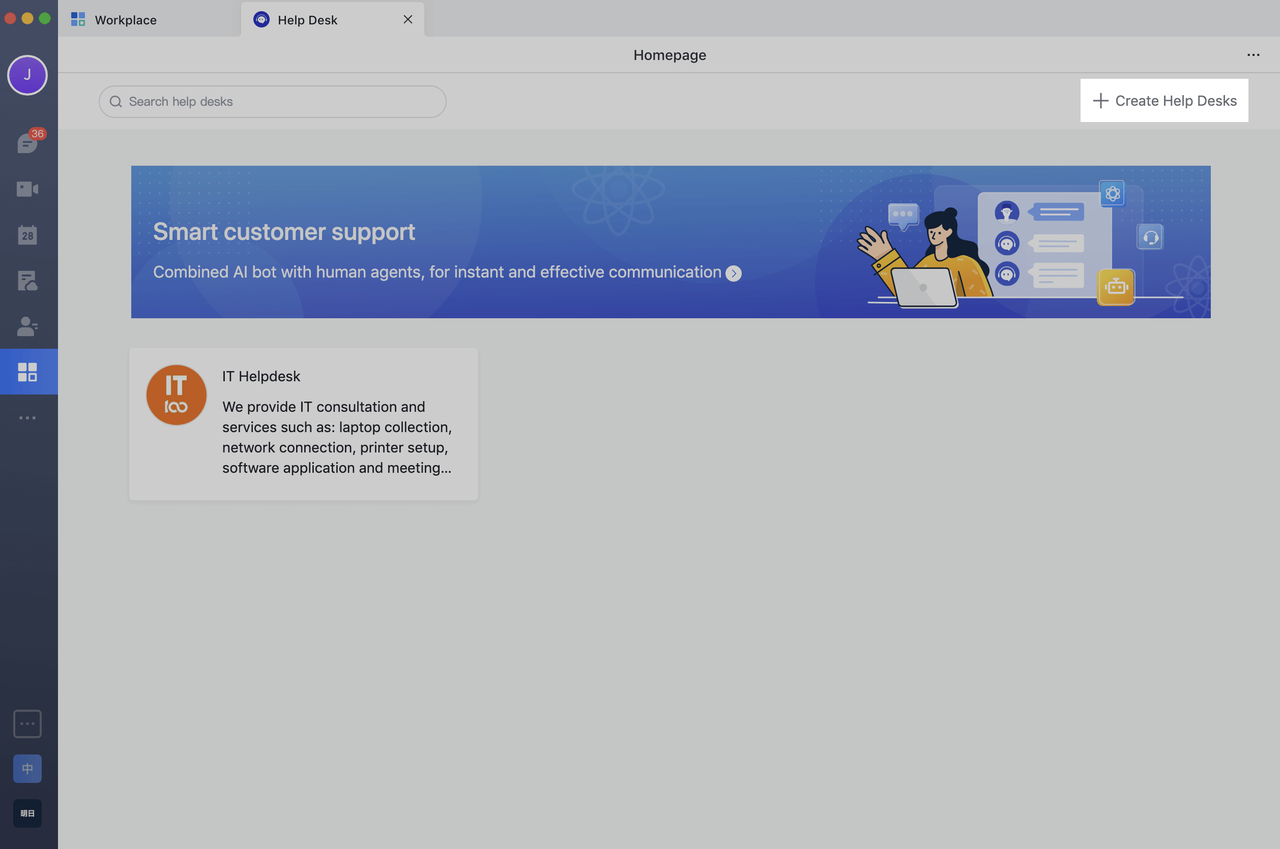Start a video meeting from the sidebar
This screenshot has width=1280, height=849.
pyautogui.click(x=27, y=188)
